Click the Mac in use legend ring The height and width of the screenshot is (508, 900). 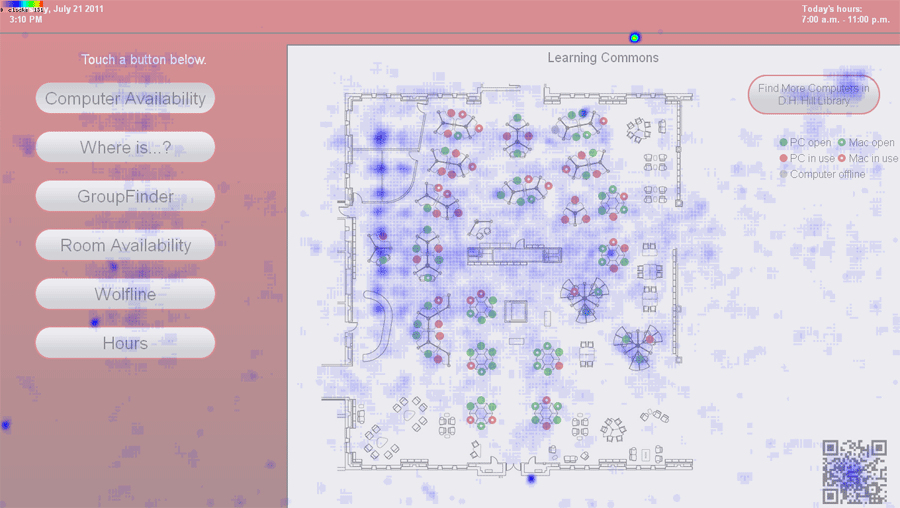pos(841,158)
